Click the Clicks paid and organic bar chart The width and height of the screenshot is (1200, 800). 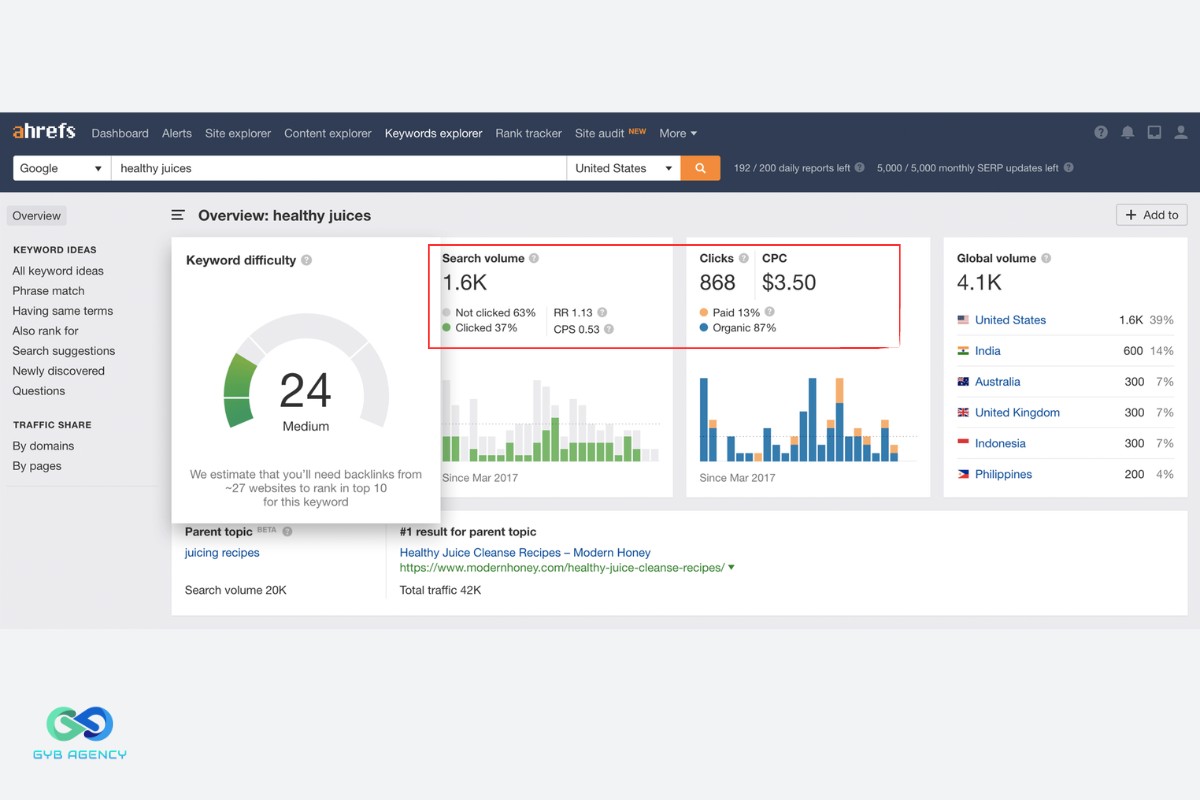[x=808, y=418]
